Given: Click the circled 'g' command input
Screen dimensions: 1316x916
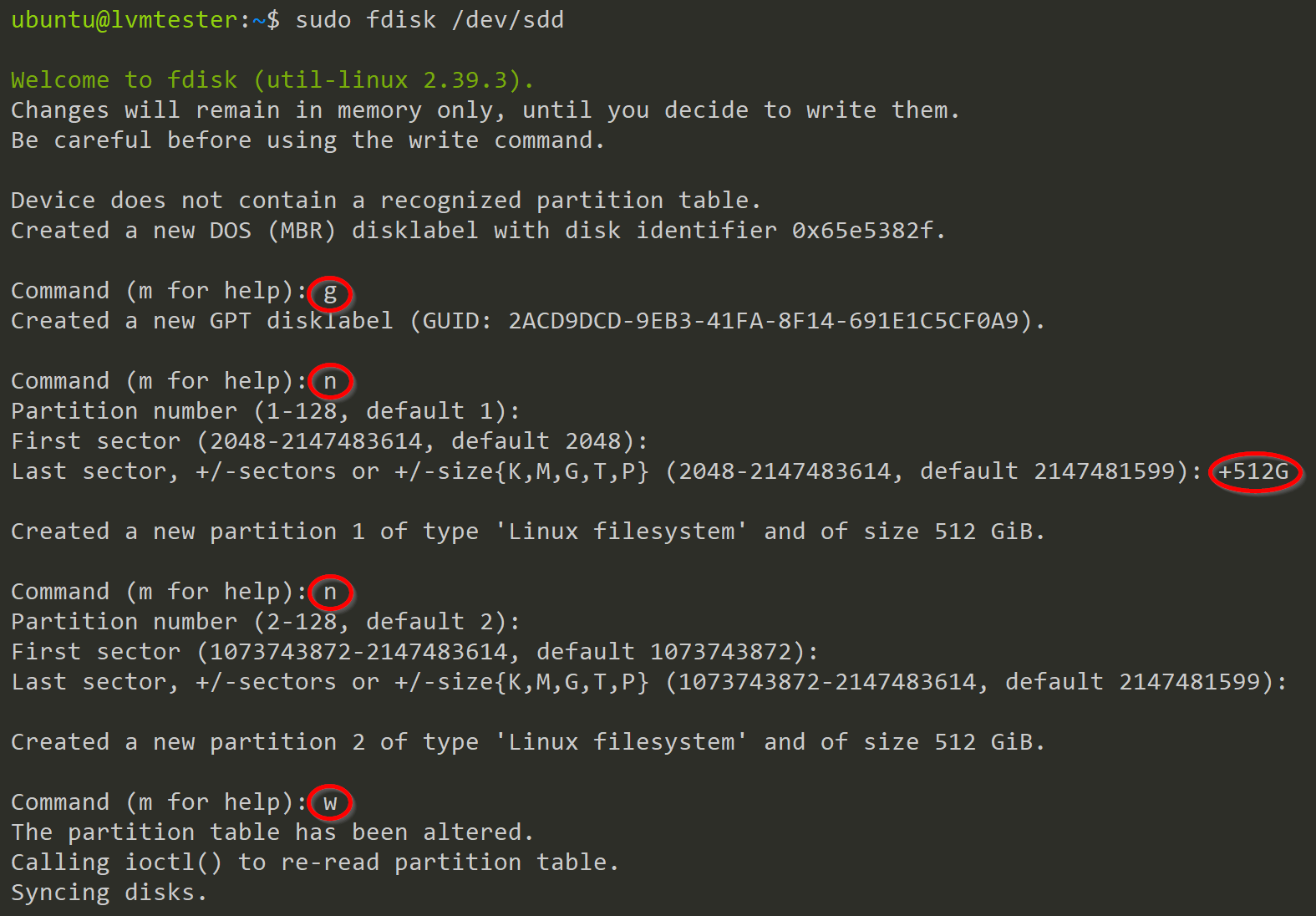Looking at the screenshot, I should [330, 293].
